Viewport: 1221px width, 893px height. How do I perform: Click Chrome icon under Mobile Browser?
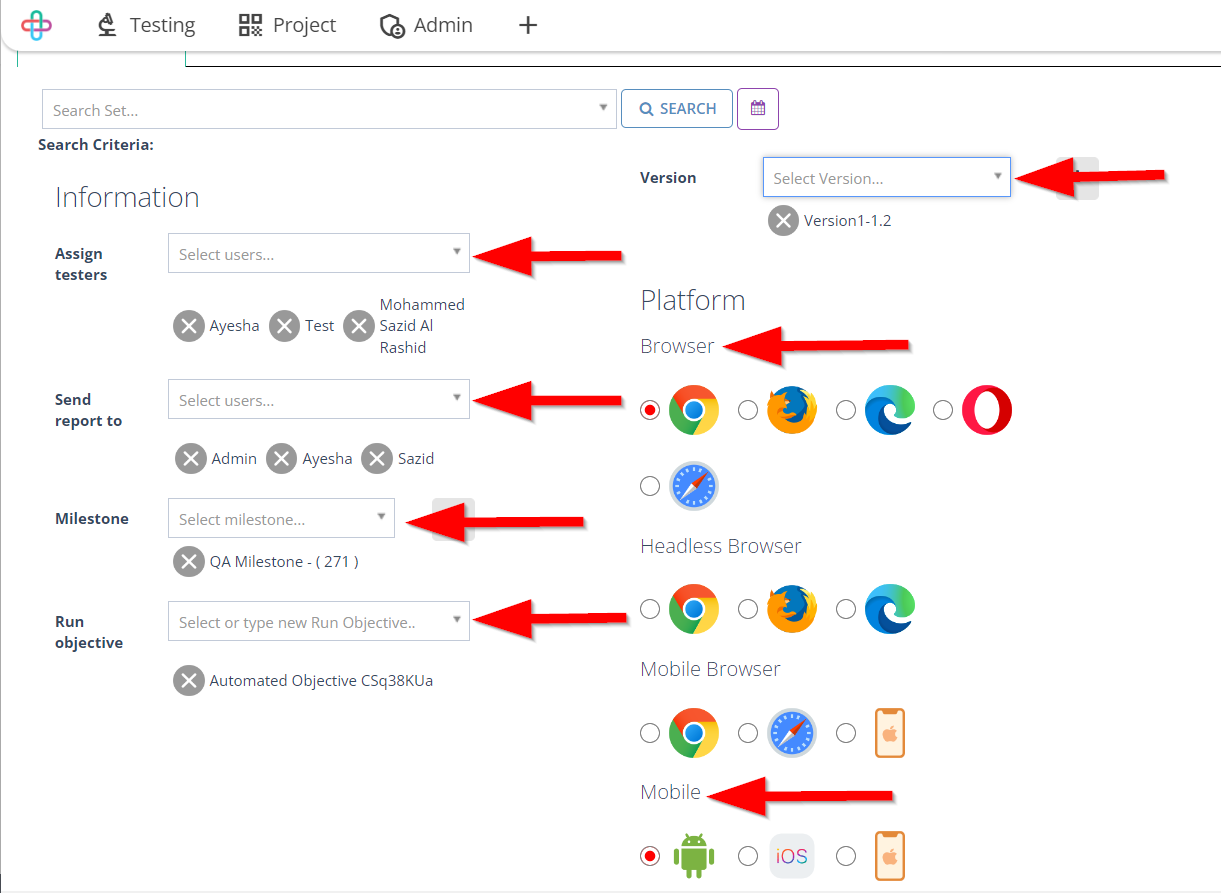click(x=694, y=733)
